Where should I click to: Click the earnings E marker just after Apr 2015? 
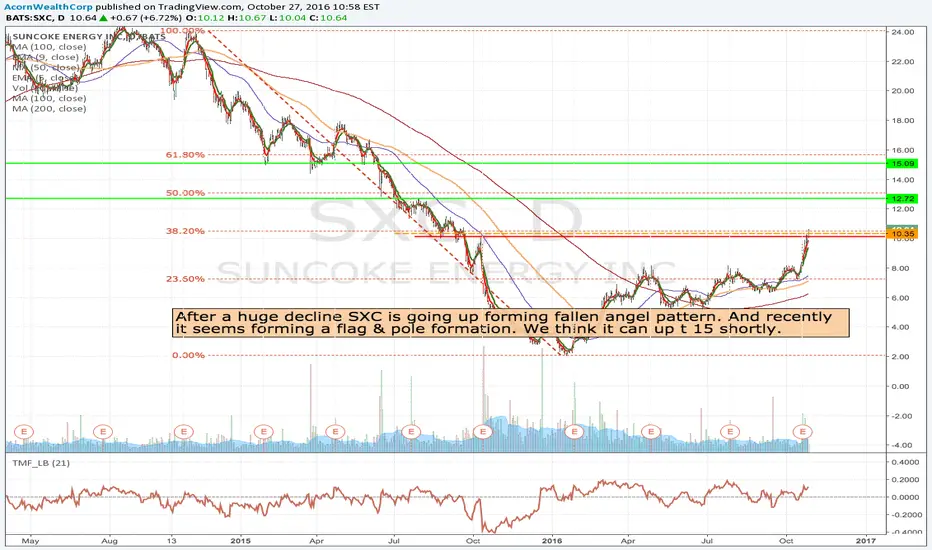335,431
